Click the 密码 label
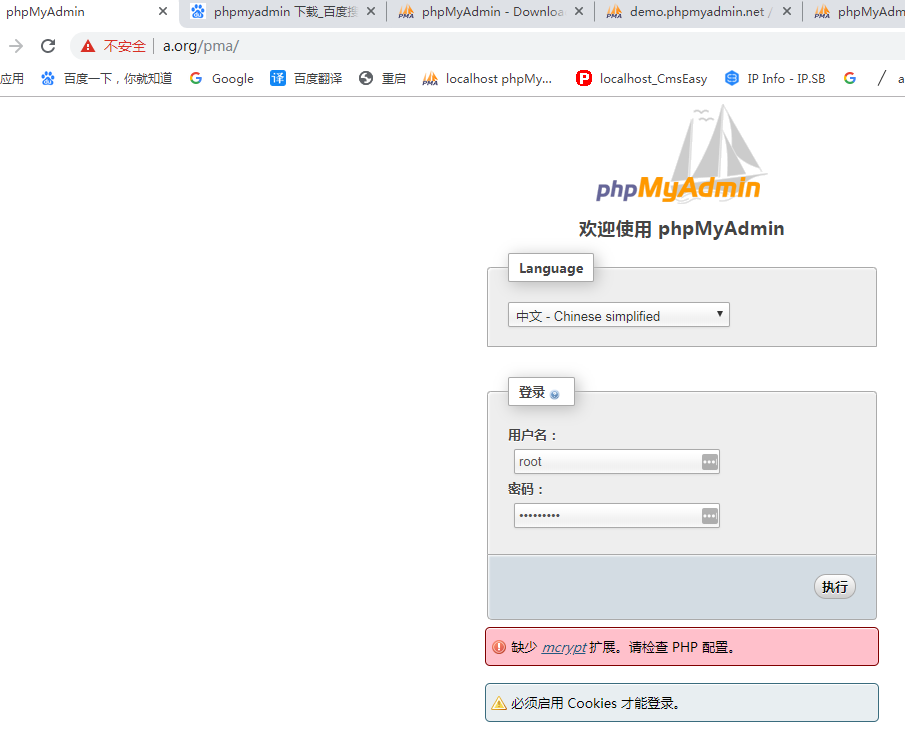 (526, 489)
